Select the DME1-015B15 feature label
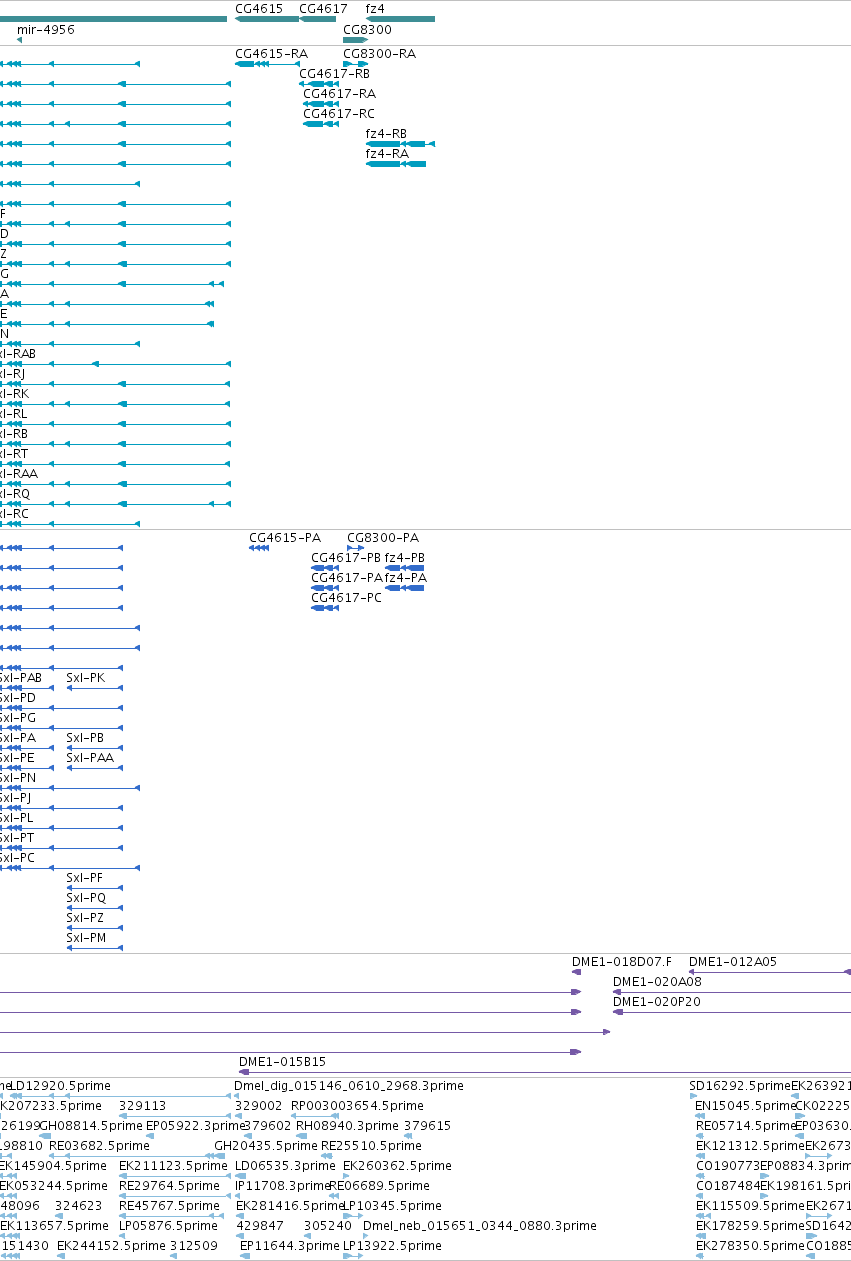This screenshot has width=851, height=1261. tap(282, 1062)
